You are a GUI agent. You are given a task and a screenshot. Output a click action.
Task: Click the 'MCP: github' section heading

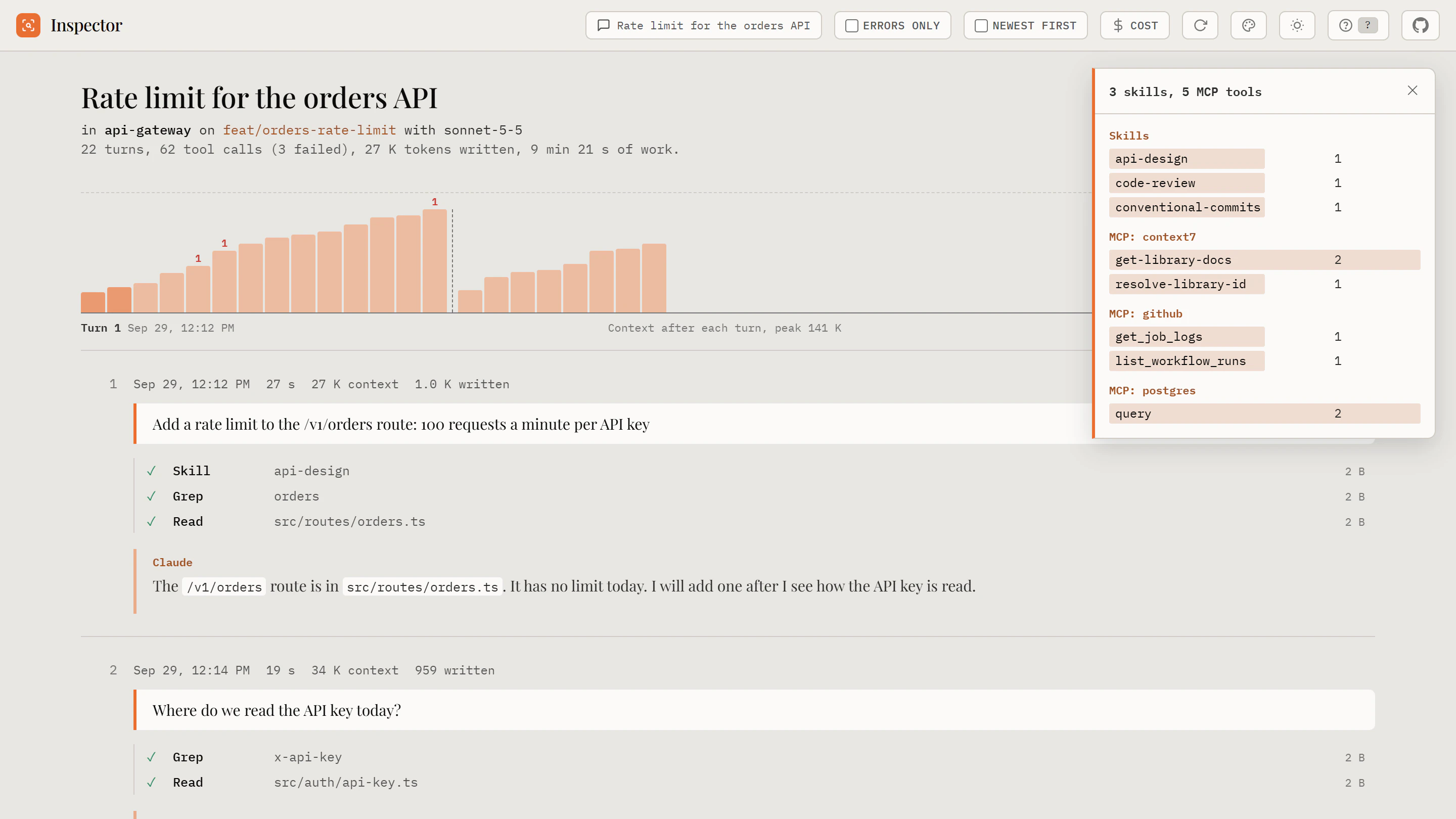pyautogui.click(x=1145, y=313)
